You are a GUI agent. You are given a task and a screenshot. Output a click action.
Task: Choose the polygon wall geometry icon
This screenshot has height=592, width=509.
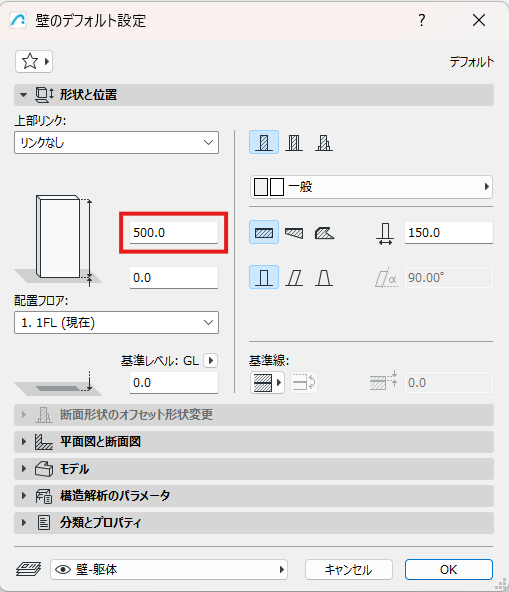tap(324, 232)
